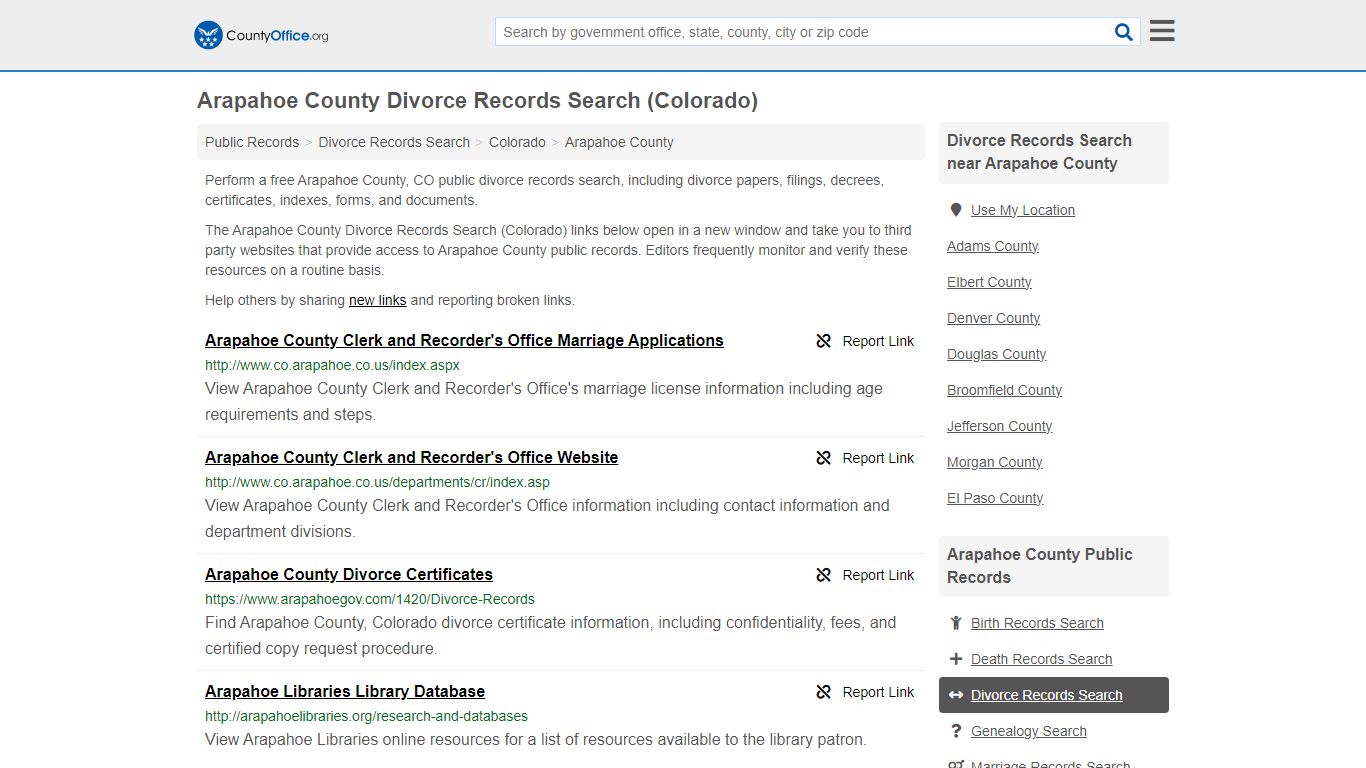Visit departments/cr/index.asp URL
1366x768 pixels.
pyautogui.click(x=377, y=482)
